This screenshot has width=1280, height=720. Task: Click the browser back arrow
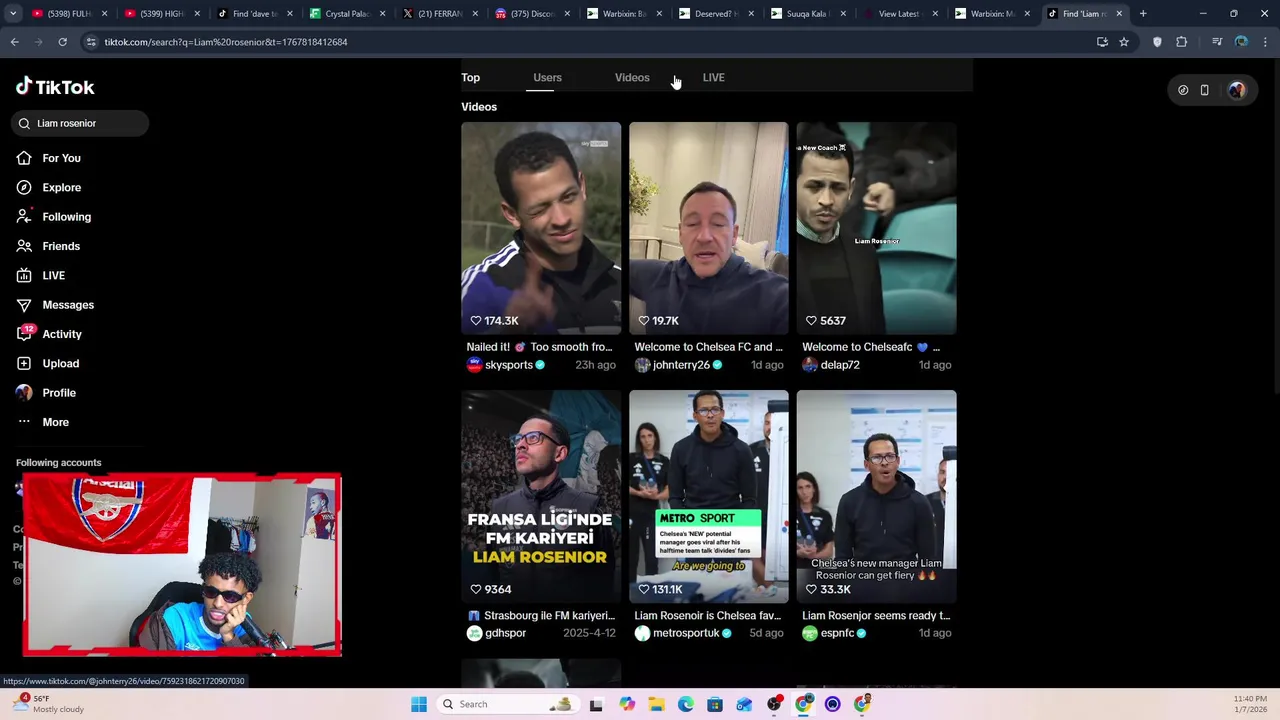[14, 42]
